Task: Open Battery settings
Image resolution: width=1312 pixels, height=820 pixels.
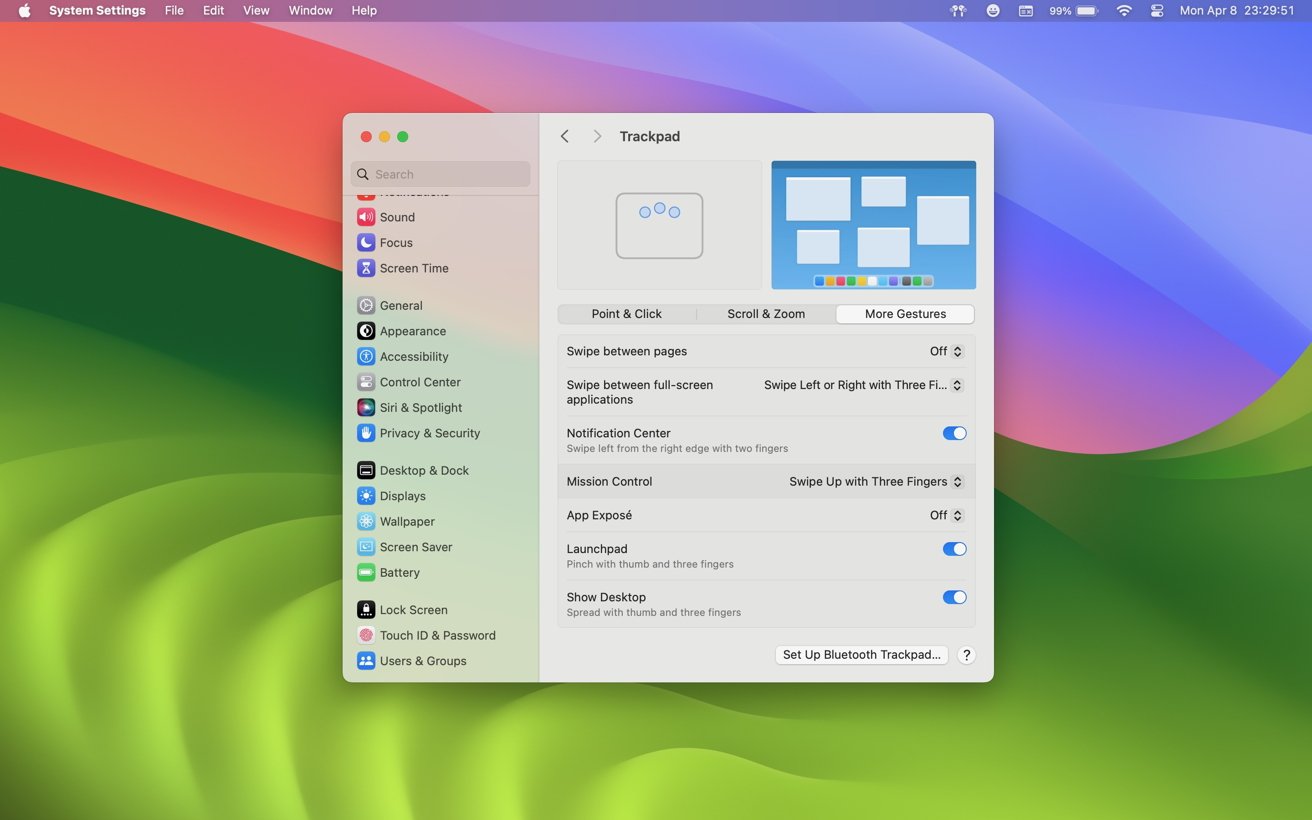Action: pyautogui.click(x=400, y=572)
